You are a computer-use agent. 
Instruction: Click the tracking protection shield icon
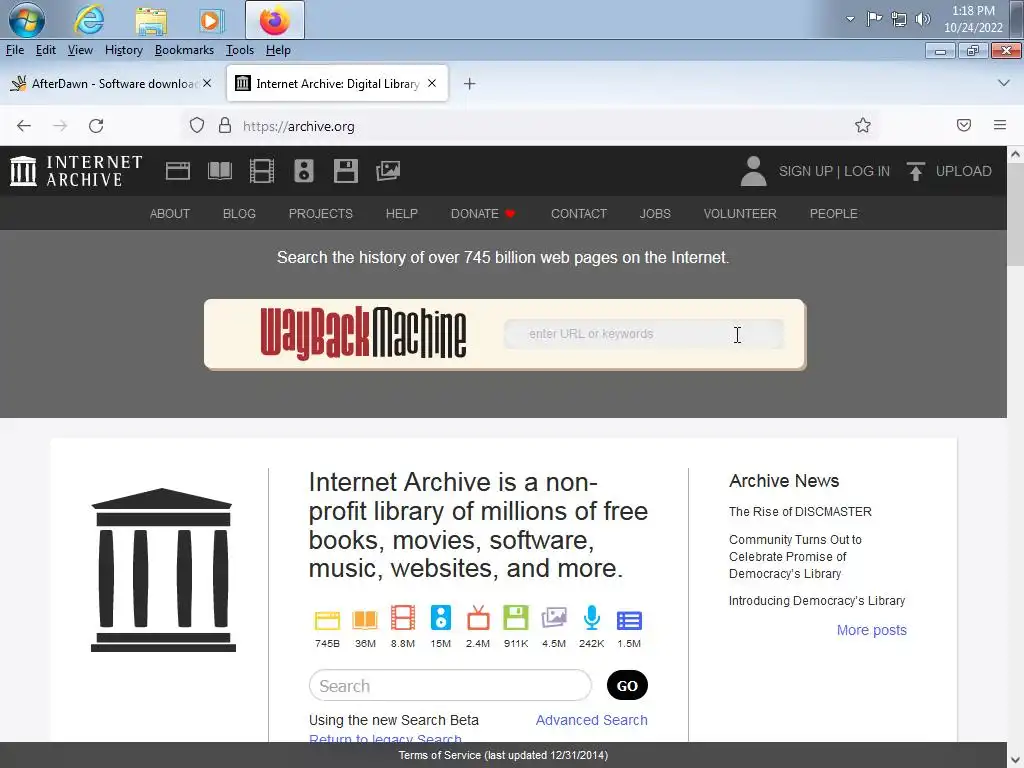(197, 125)
